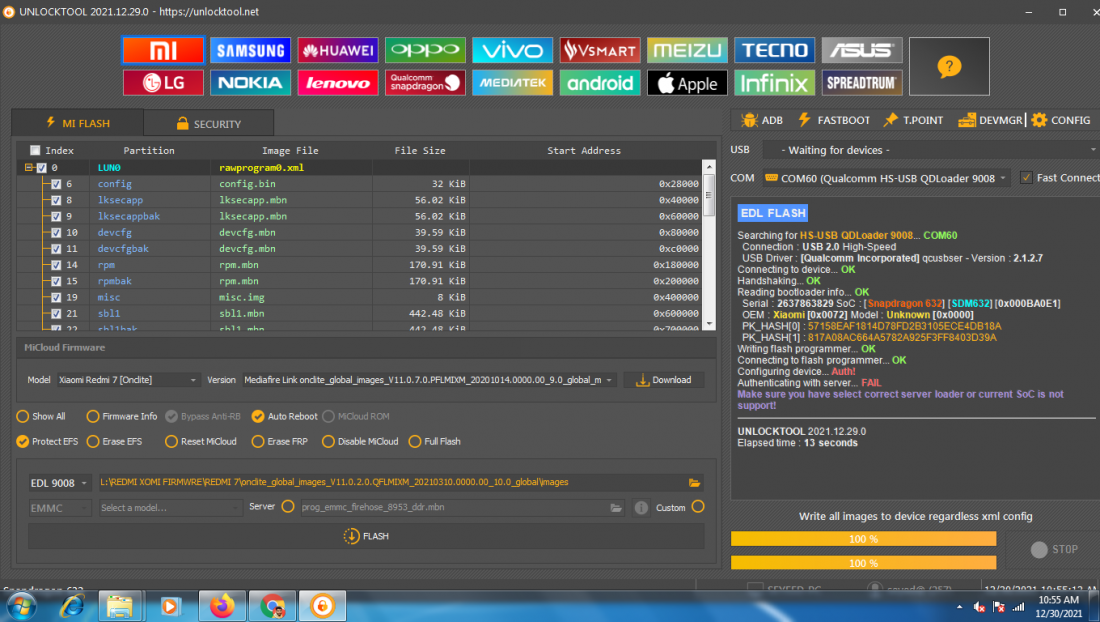Browse for firmware images folder icon
1100x622 pixels.
point(695,482)
